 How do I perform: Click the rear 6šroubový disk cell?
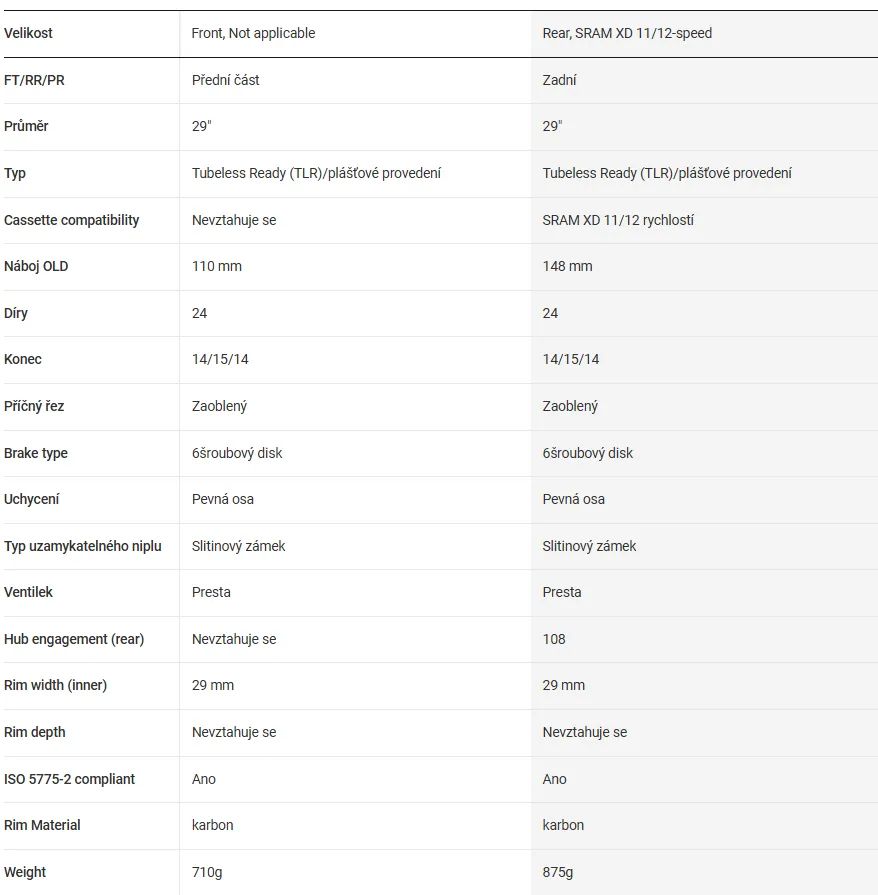pyautogui.click(x=587, y=453)
